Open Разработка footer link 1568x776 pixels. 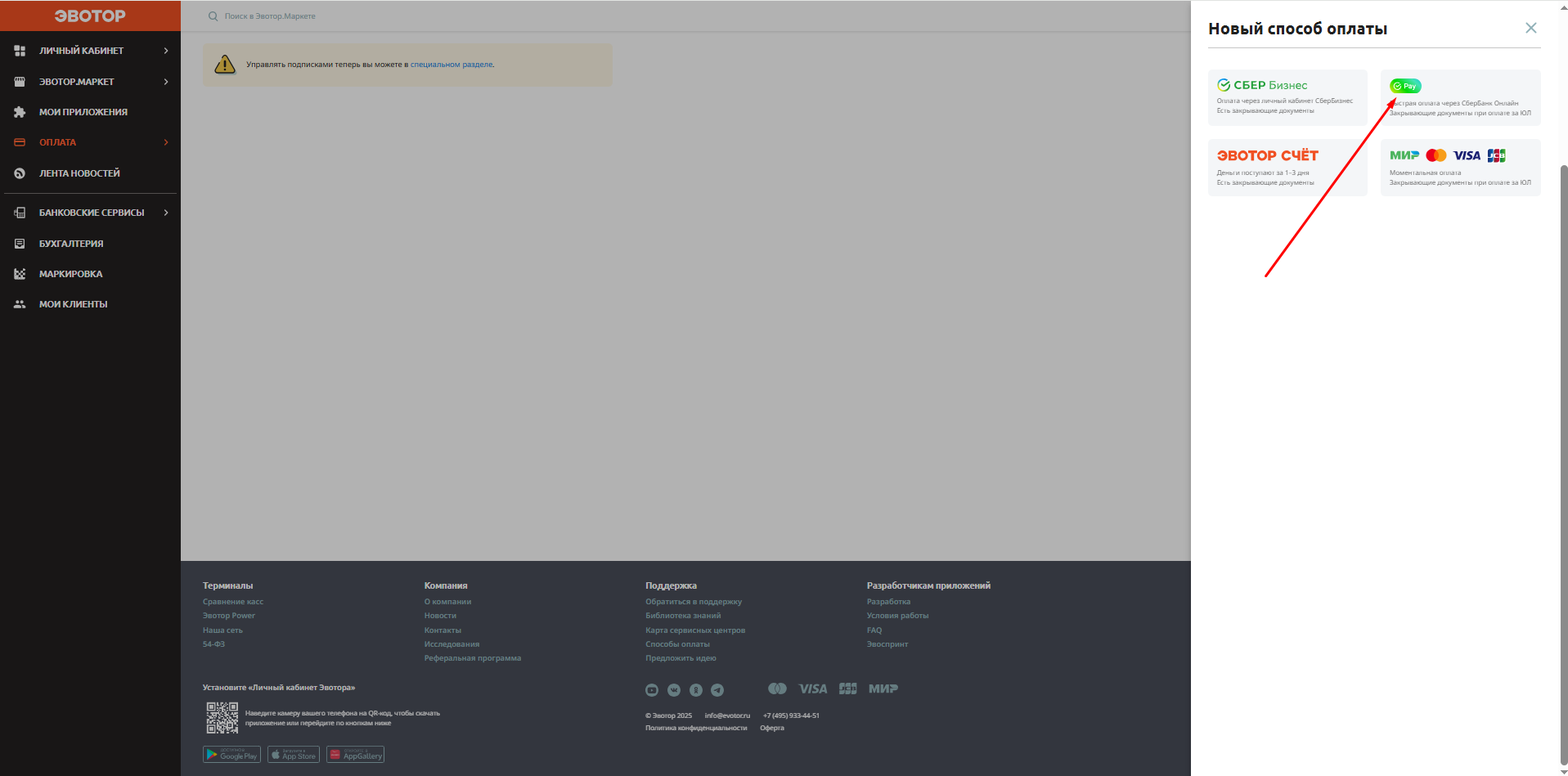[888, 602]
